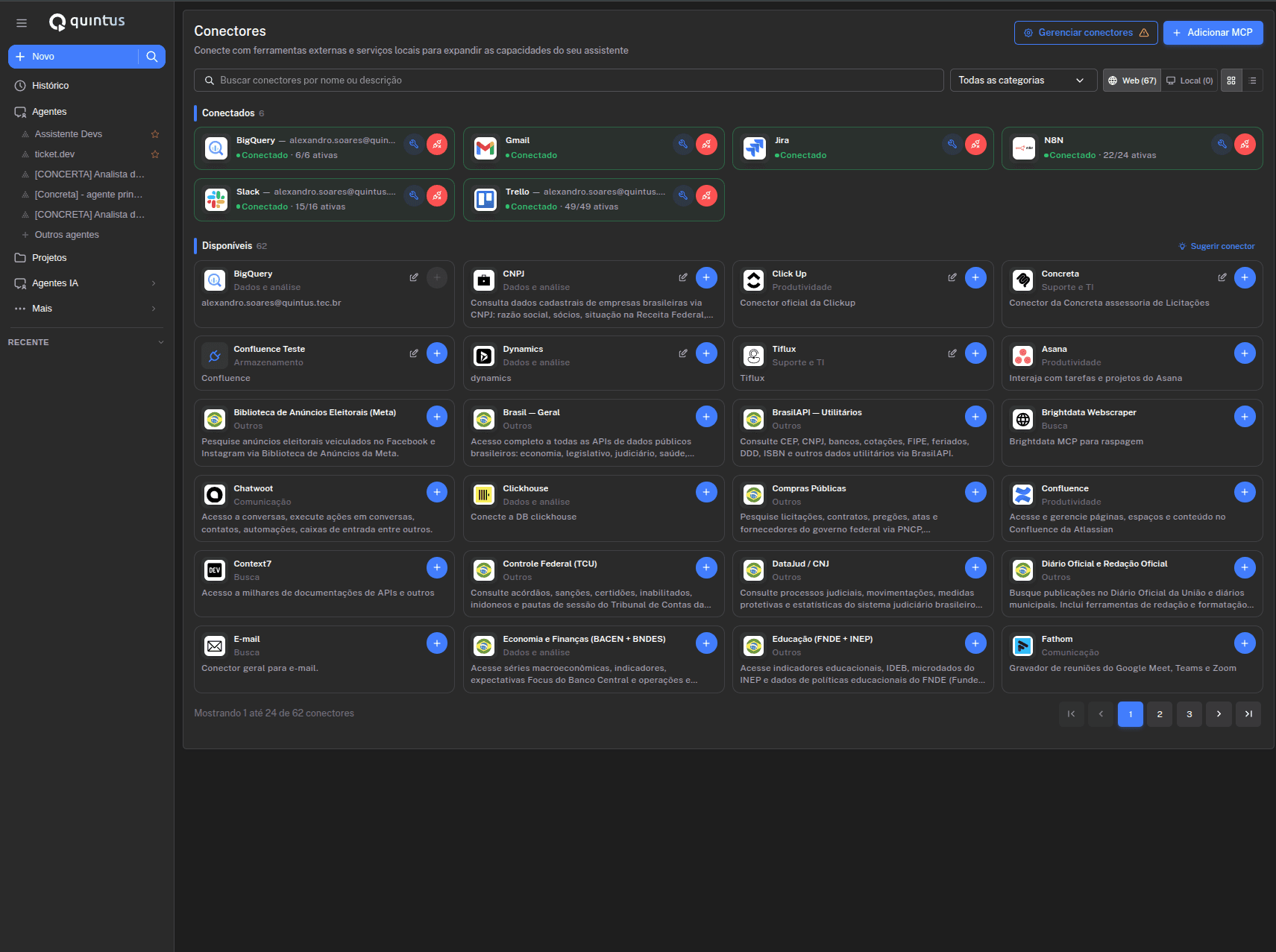Go to pagination page 3

coord(1189,714)
